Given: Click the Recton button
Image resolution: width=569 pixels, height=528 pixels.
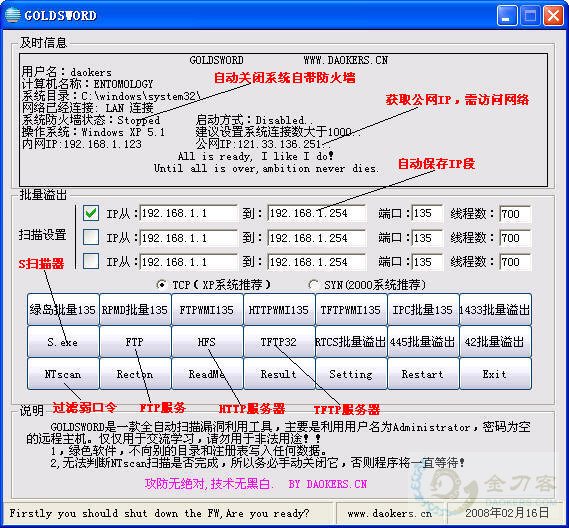Looking at the screenshot, I should pos(135,374).
